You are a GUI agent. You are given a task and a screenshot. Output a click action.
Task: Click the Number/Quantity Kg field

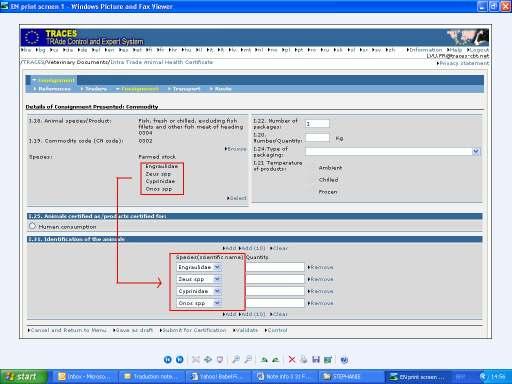coord(317,137)
